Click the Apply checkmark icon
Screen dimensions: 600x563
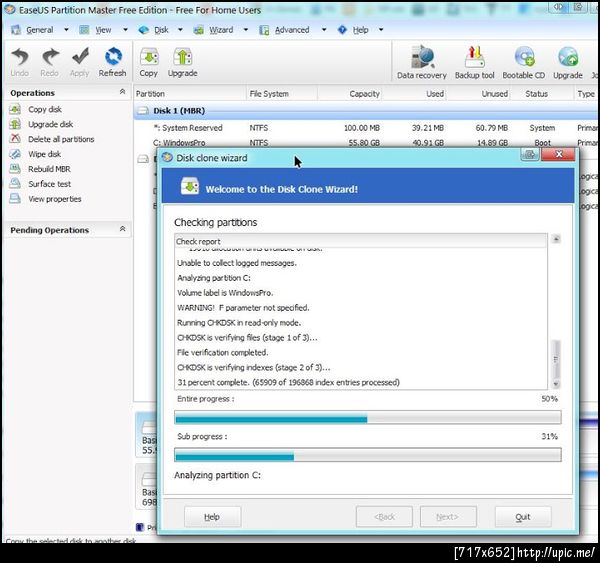pos(80,56)
